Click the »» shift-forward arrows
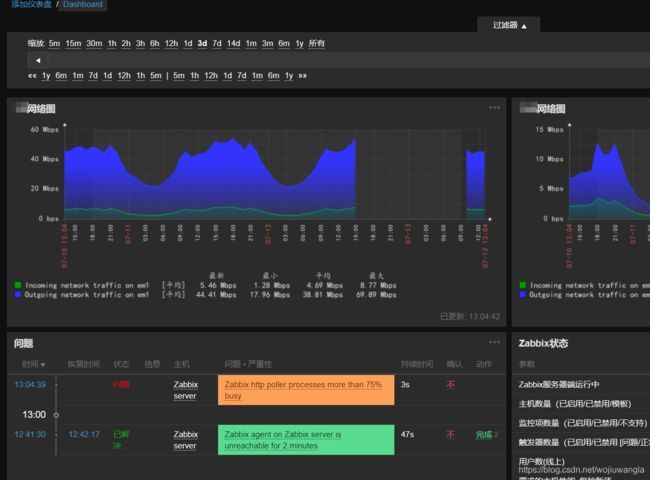This screenshot has height=480, width=650. (302, 76)
